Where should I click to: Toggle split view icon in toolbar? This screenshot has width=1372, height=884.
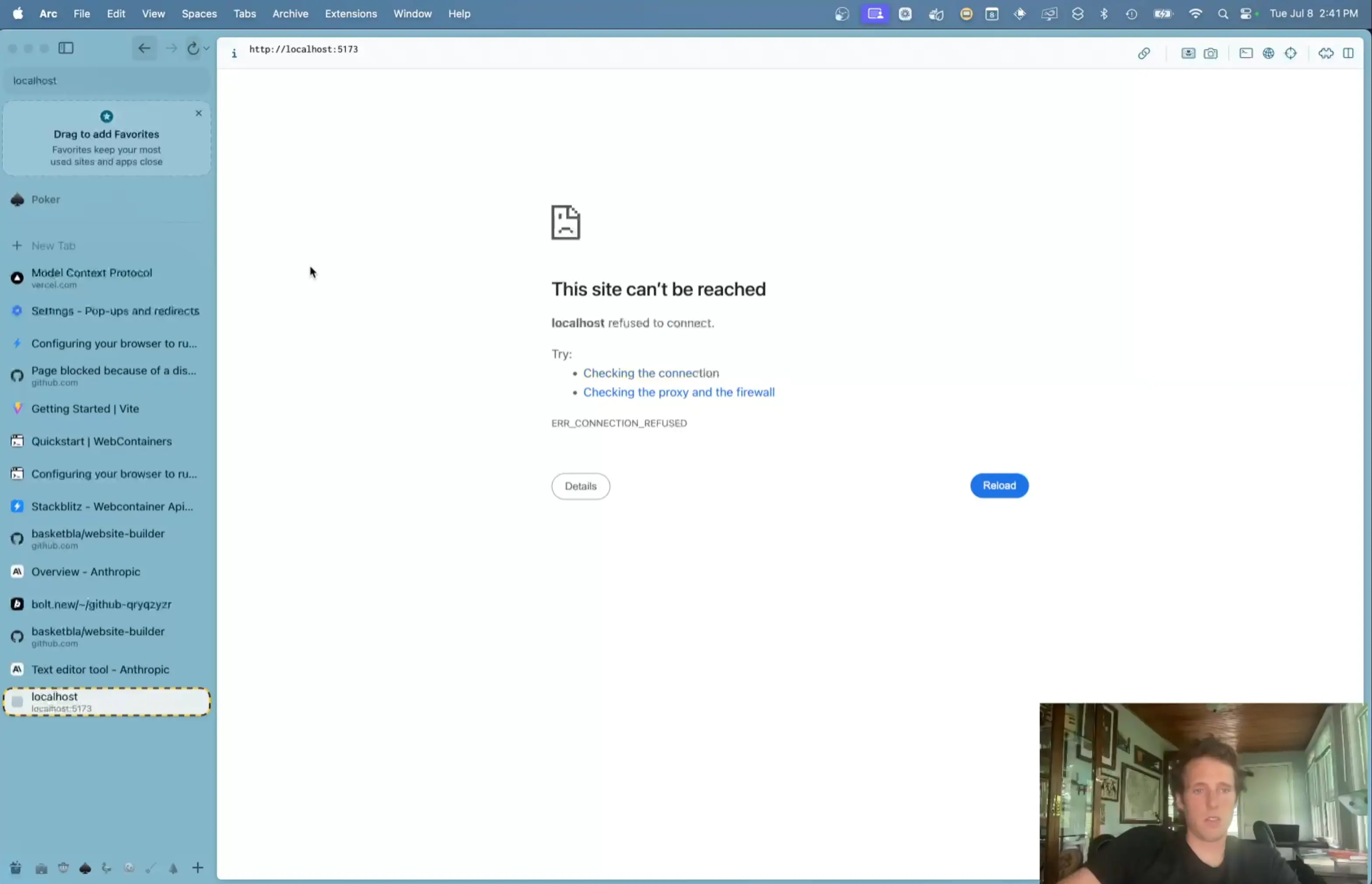1348,53
